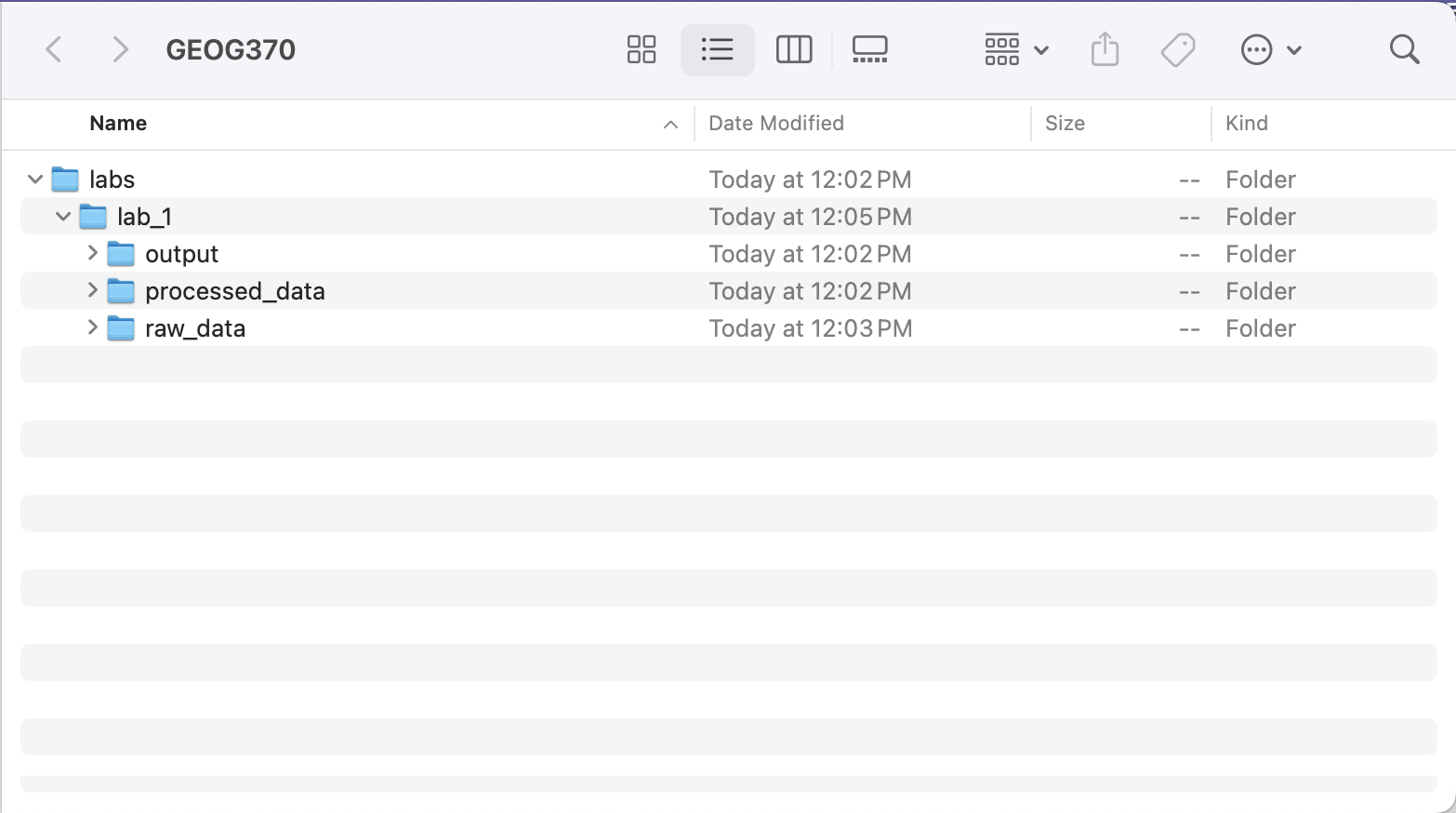Image resolution: width=1456 pixels, height=813 pixels.
Task: Select the list view button
Action: [x=717, y=49]
